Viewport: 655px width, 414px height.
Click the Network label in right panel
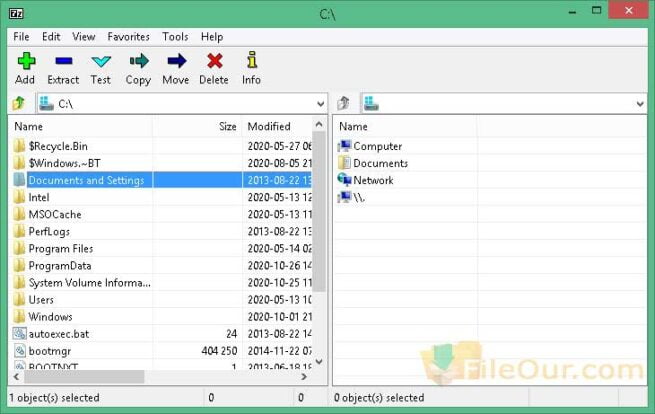coord(373,180)
